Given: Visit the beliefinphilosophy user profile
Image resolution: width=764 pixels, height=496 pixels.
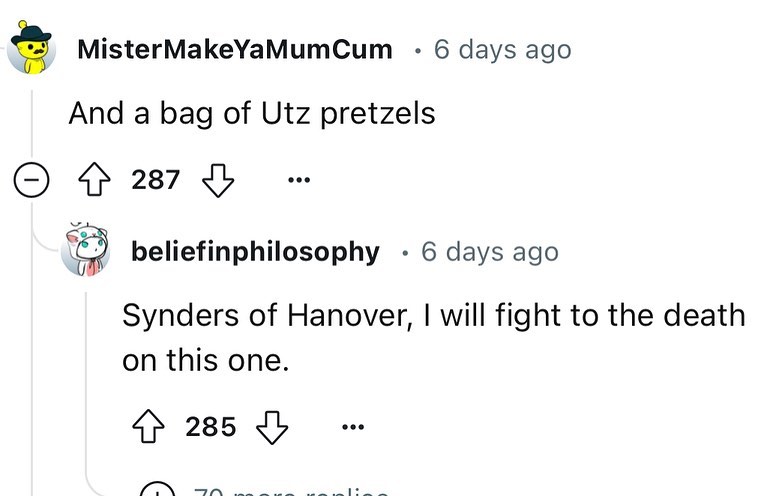Looking at the screenshot, I should point(255,252).
